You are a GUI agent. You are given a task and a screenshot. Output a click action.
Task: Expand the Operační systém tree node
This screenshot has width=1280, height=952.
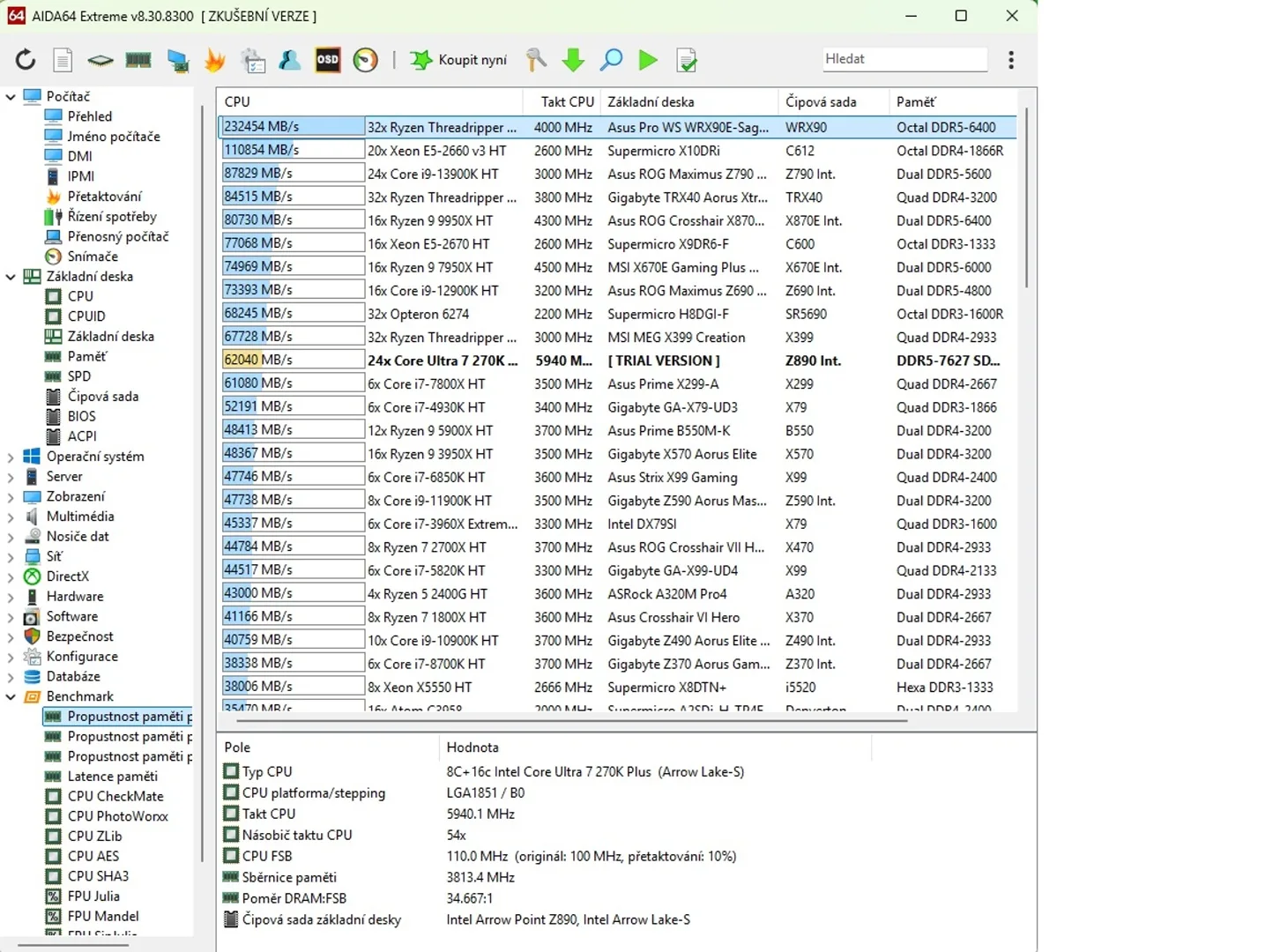pos(11,457)
